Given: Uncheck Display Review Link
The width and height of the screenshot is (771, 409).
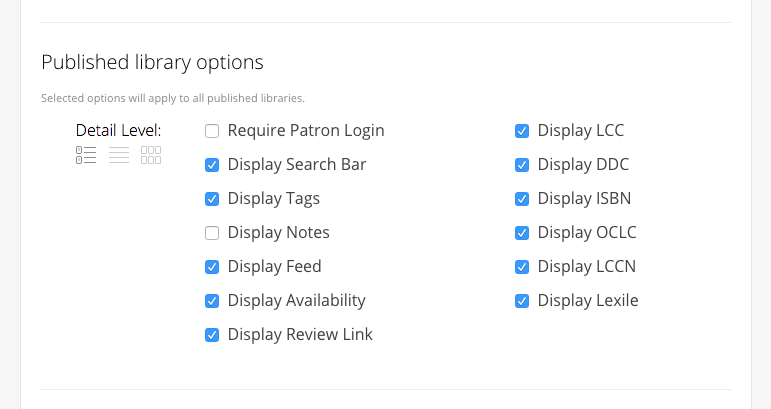Looking at the screenshot, I should pyautogui.click(x=212, y=335).
